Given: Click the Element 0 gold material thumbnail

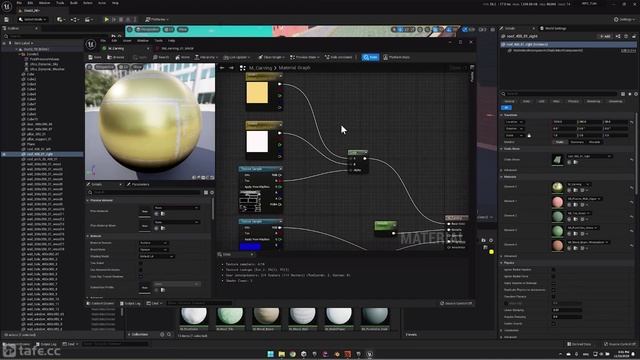Looking at the screenshot, I should (557, 187).
